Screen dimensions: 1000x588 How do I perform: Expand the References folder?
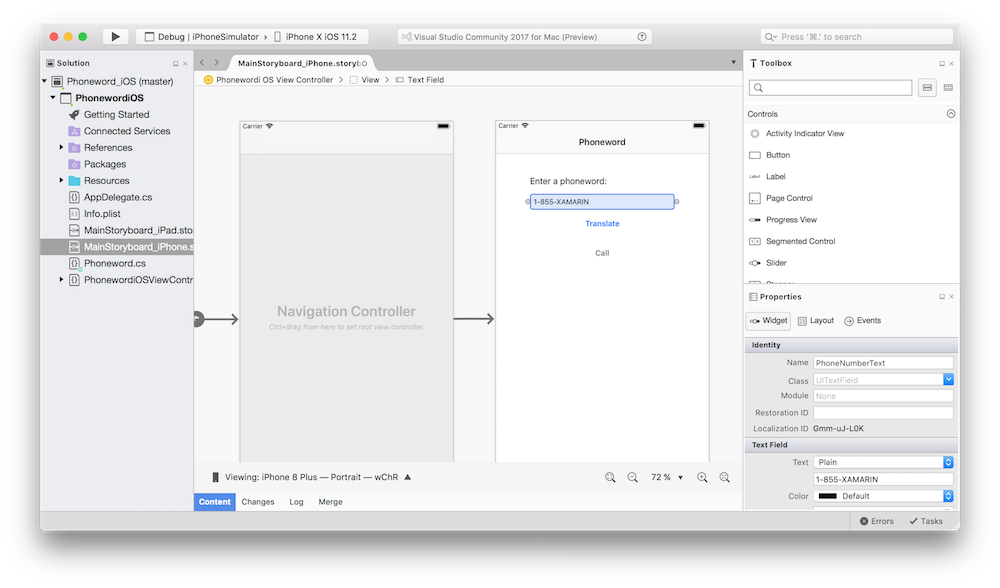tap(59, 147)
